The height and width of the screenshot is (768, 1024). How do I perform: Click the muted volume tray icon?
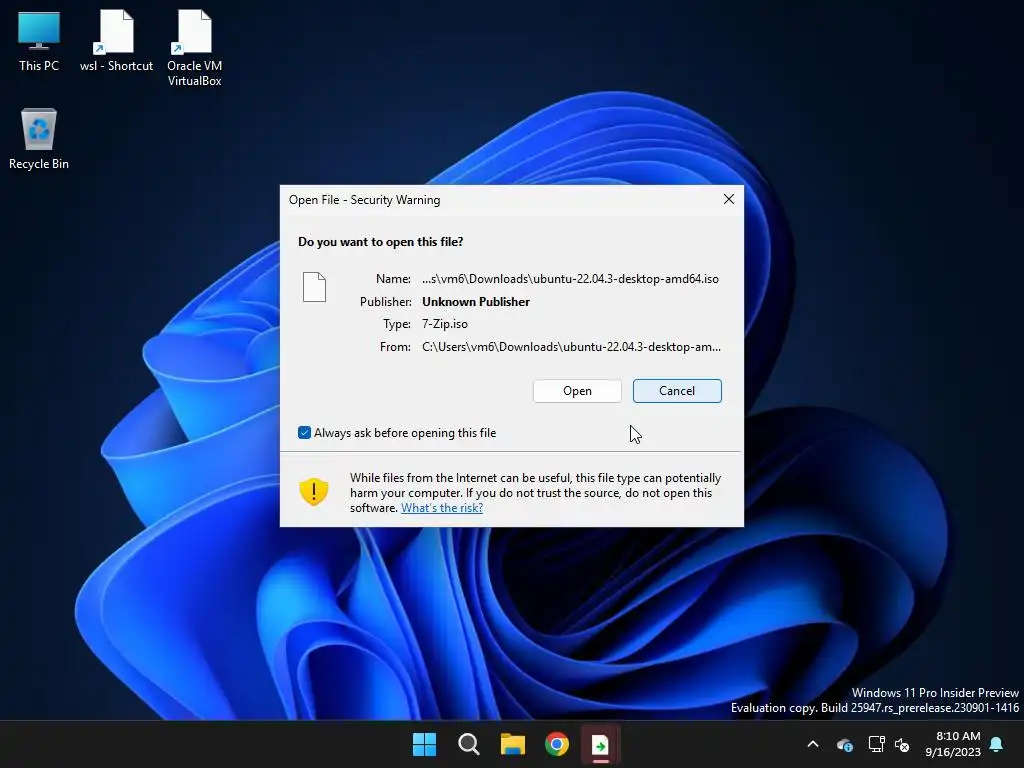pos(903,744)
